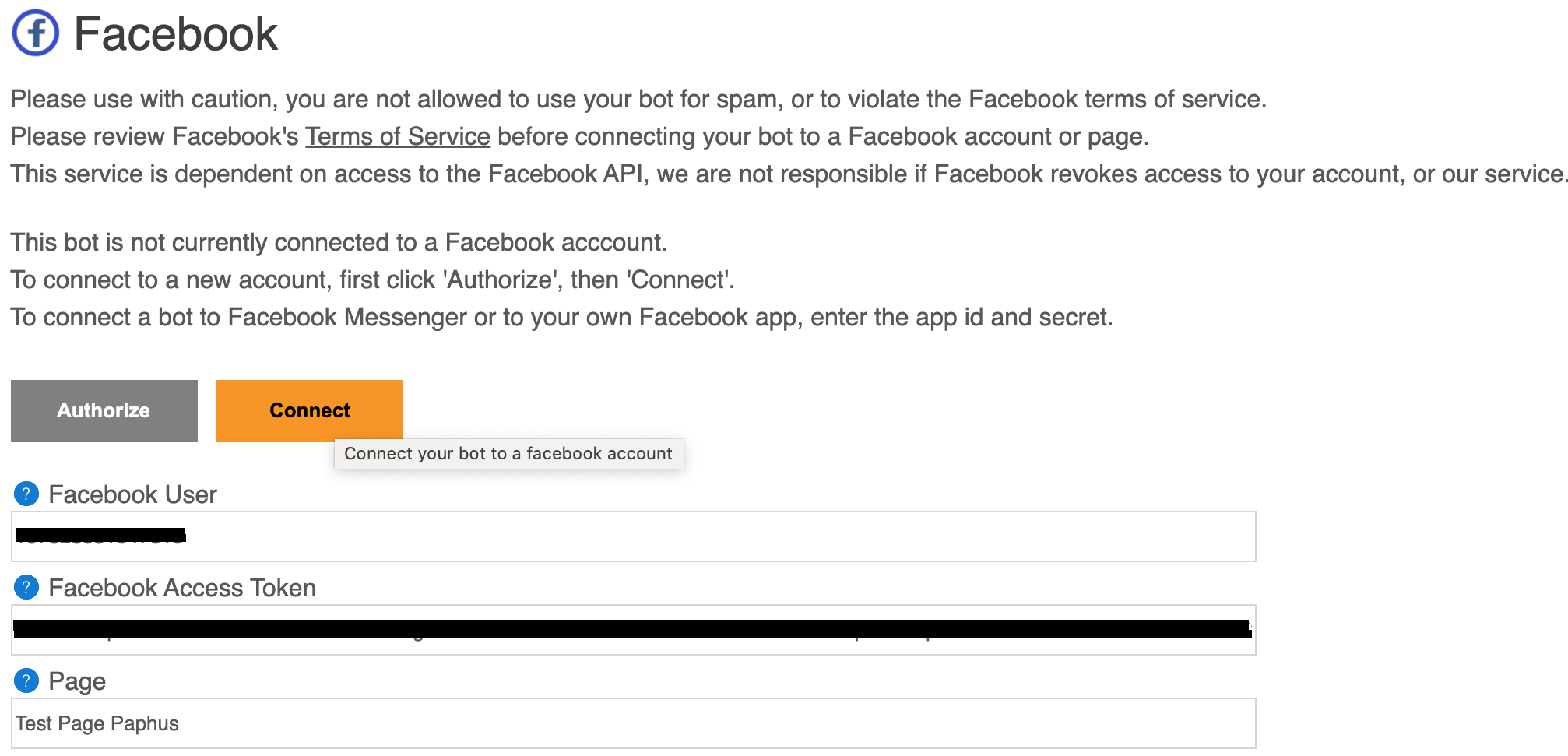The width and height of the screenshot is (1568, 756).
Task: Click the Facebook logo icon
Action: [36, 33]
